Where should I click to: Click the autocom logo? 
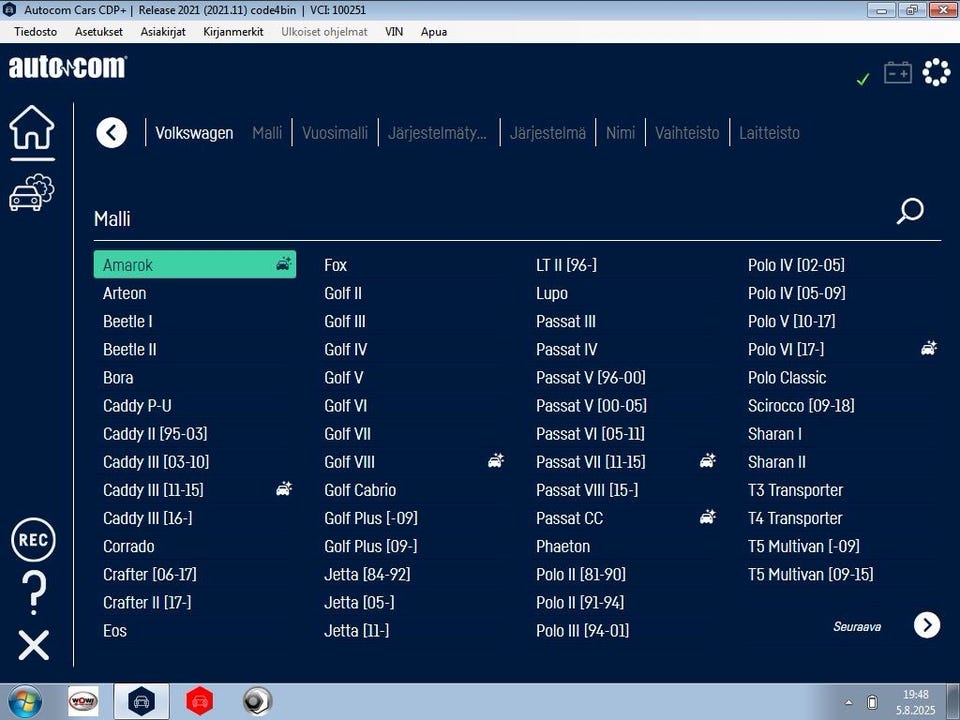point(67,67)
